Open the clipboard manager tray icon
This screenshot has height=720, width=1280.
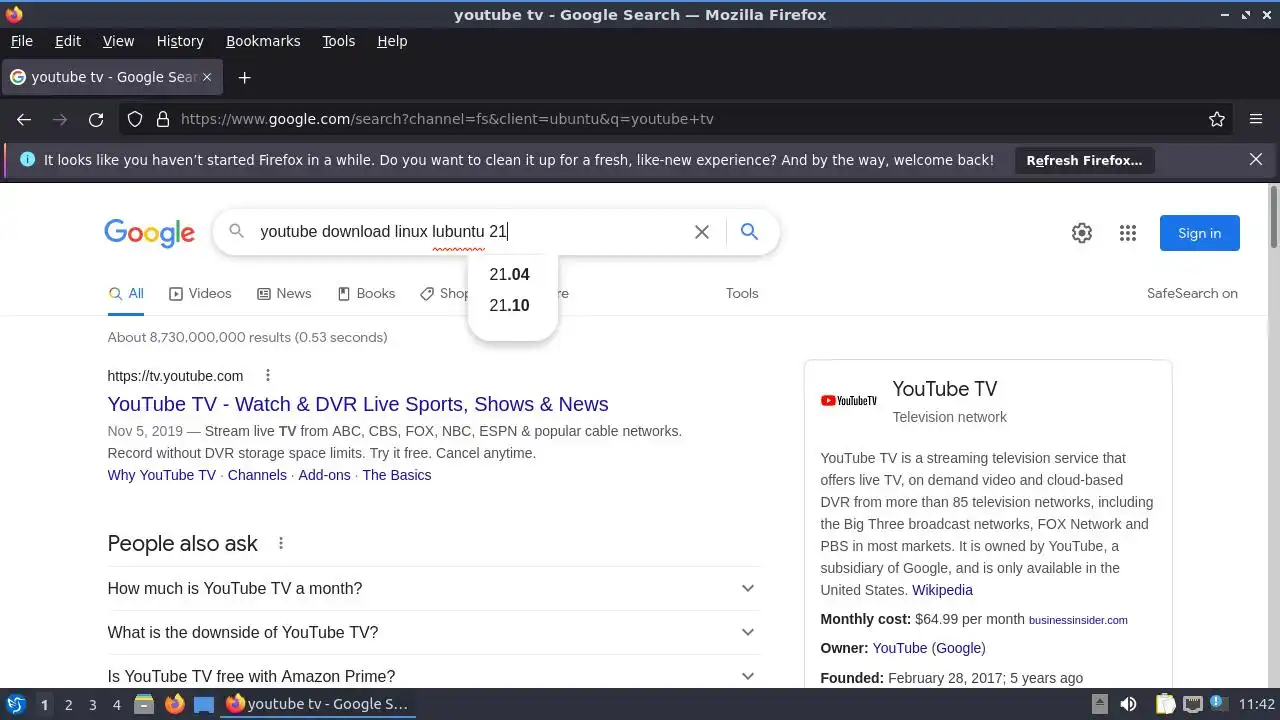click(1165, 704)
